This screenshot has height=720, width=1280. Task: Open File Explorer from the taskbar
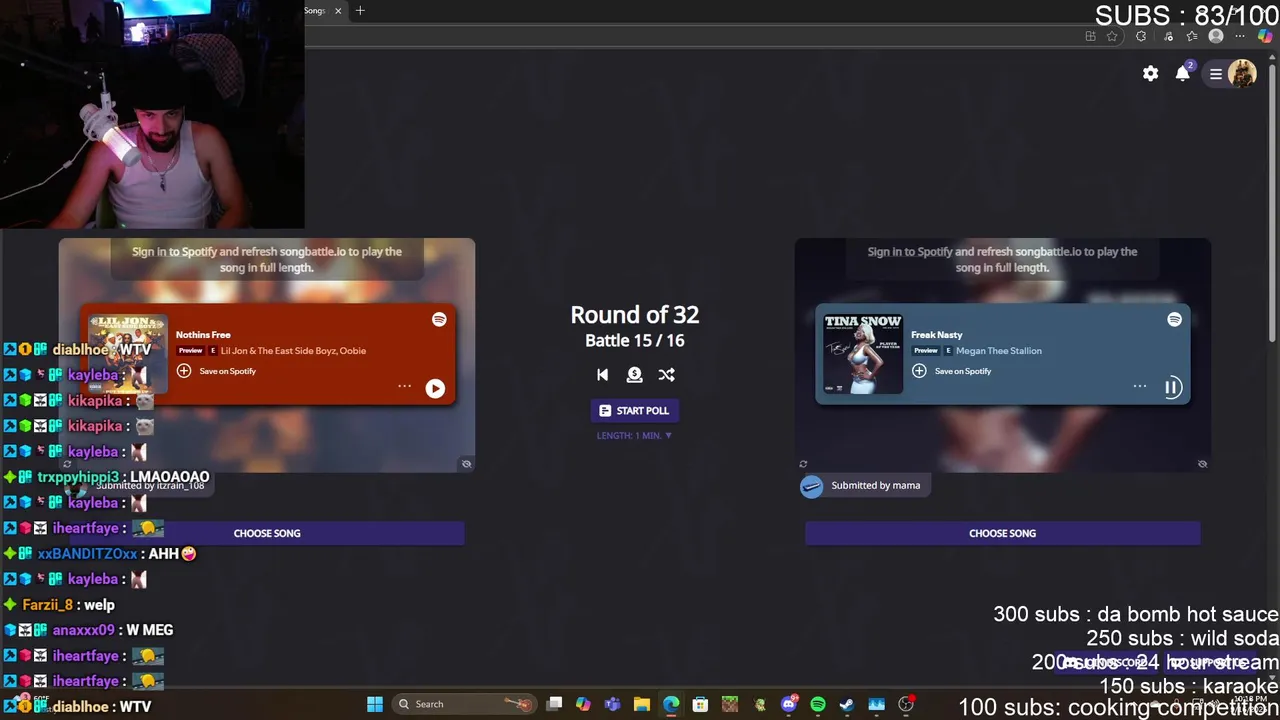(x=642, y=704)
